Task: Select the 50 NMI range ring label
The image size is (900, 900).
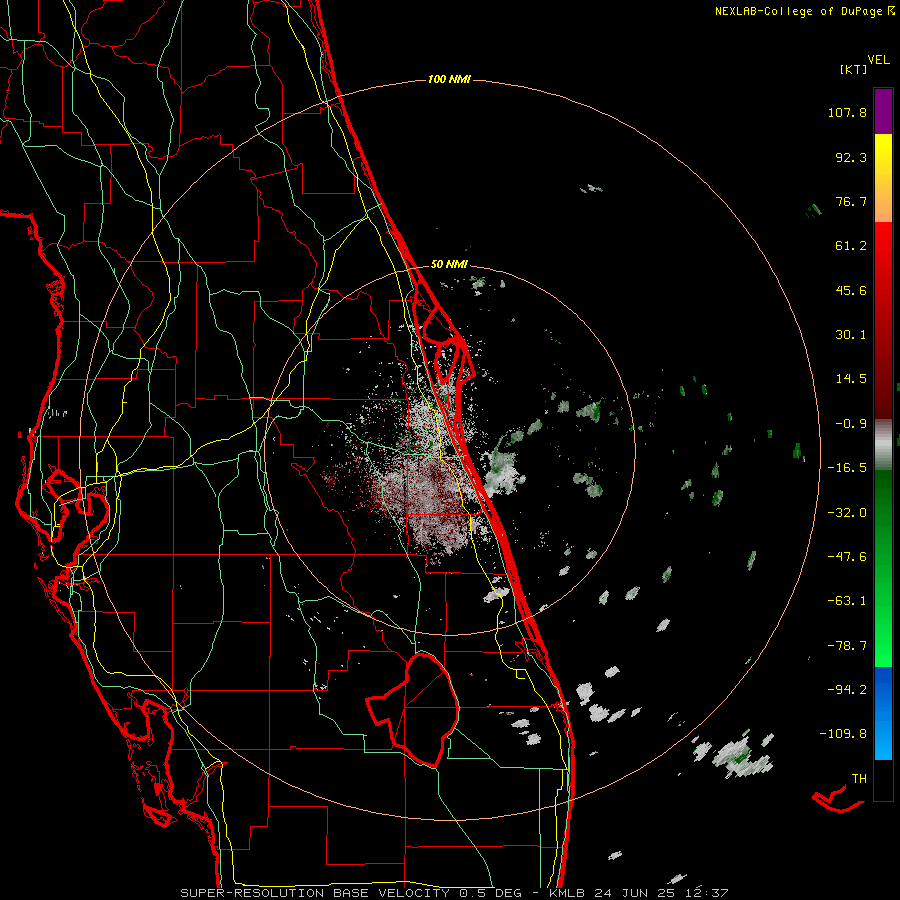Action: click(x=449, y=264)
